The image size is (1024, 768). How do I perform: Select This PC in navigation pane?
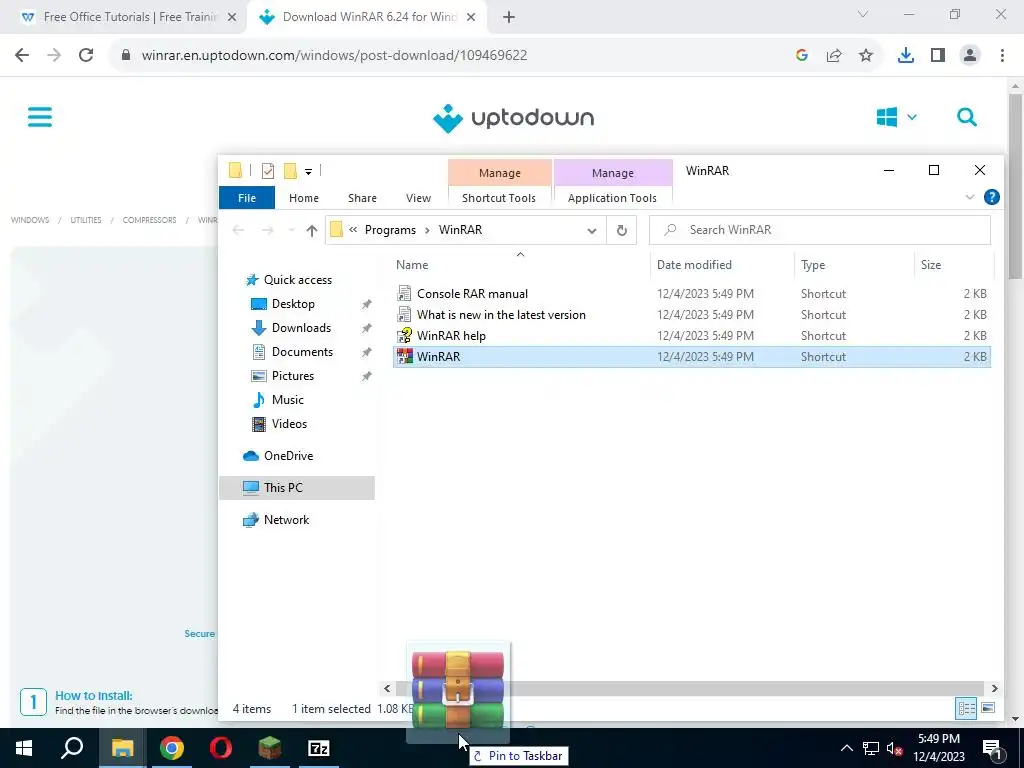coord(296,488)
